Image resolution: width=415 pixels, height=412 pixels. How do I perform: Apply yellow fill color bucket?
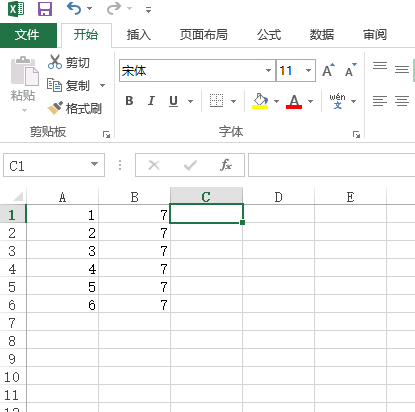pos(260,101)
